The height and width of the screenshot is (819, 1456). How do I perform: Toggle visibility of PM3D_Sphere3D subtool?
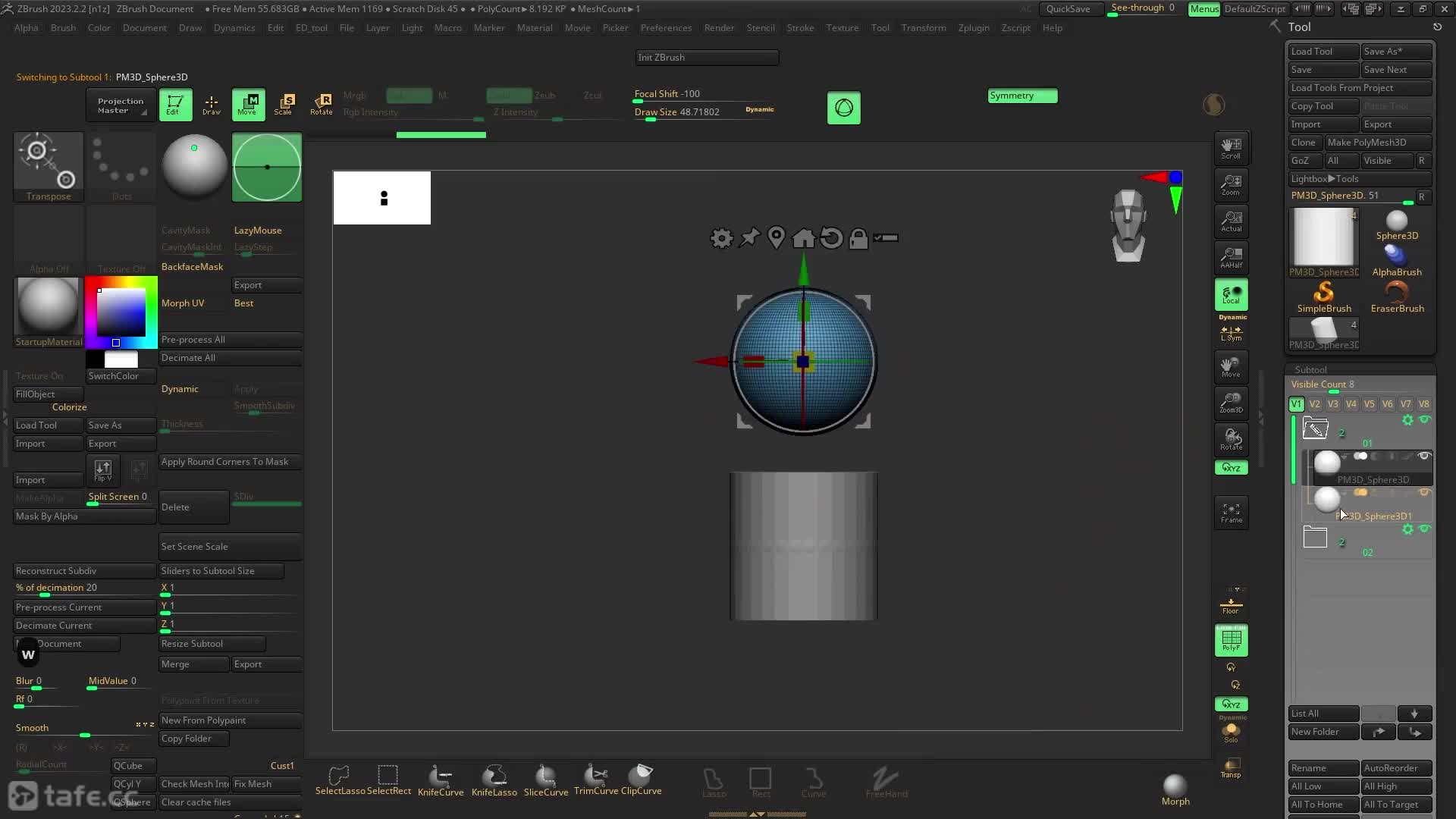(1424, 457)
